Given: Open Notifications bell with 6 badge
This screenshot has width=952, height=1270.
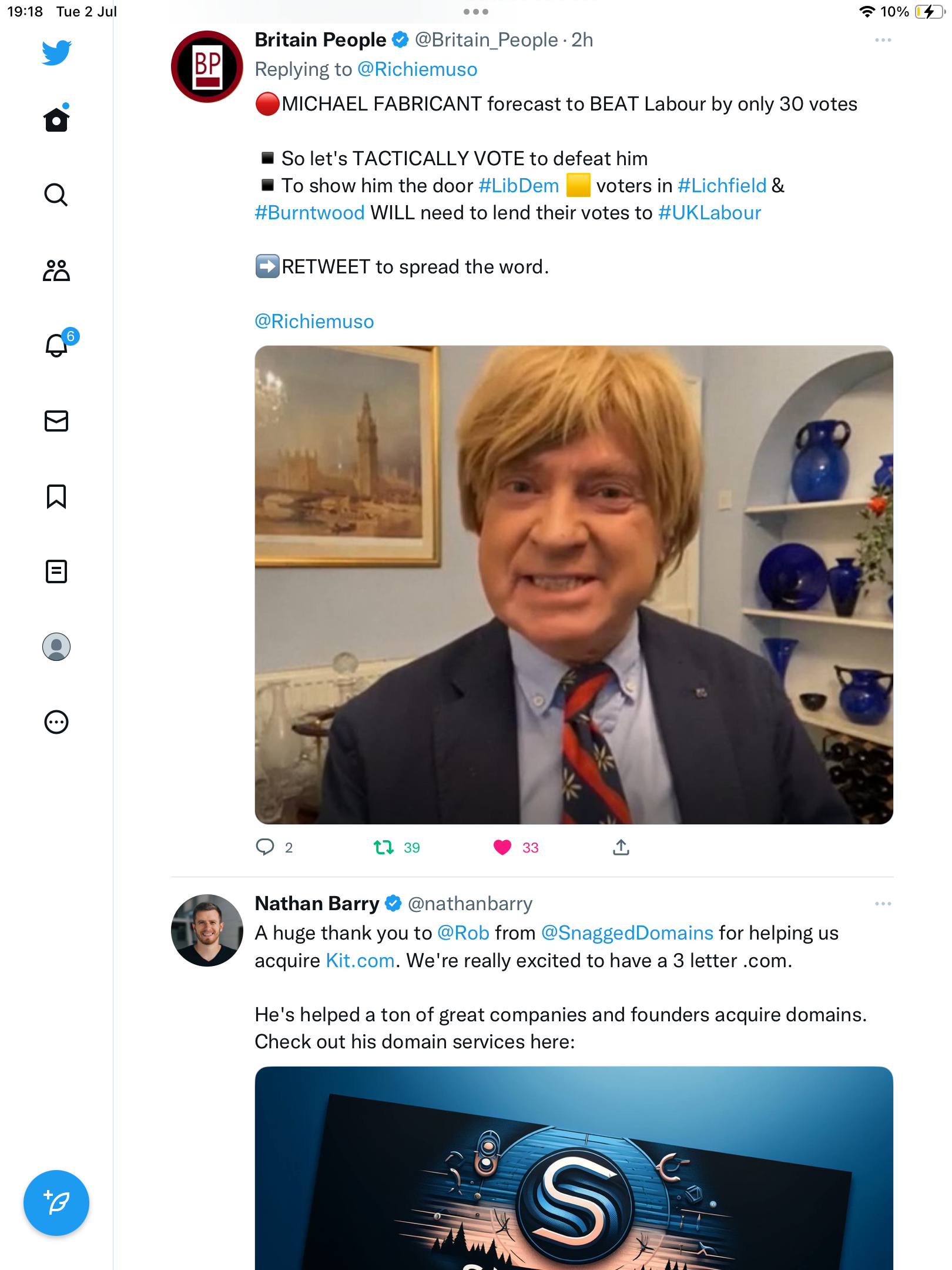Looking at the screenshot, I should [x=56, y=346].
